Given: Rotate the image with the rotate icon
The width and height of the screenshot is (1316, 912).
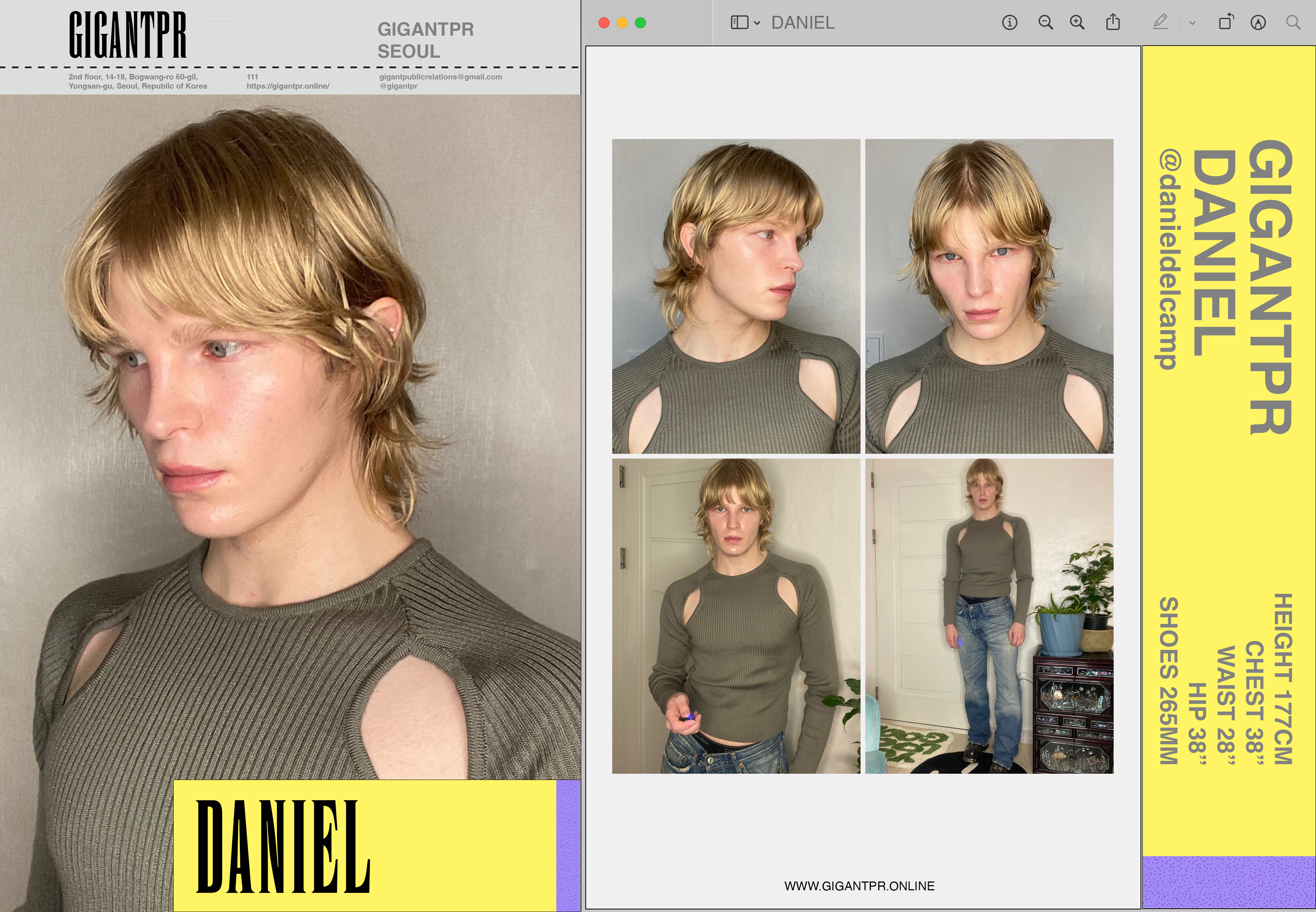Looking at the screenshot, I should (1225, 22).
